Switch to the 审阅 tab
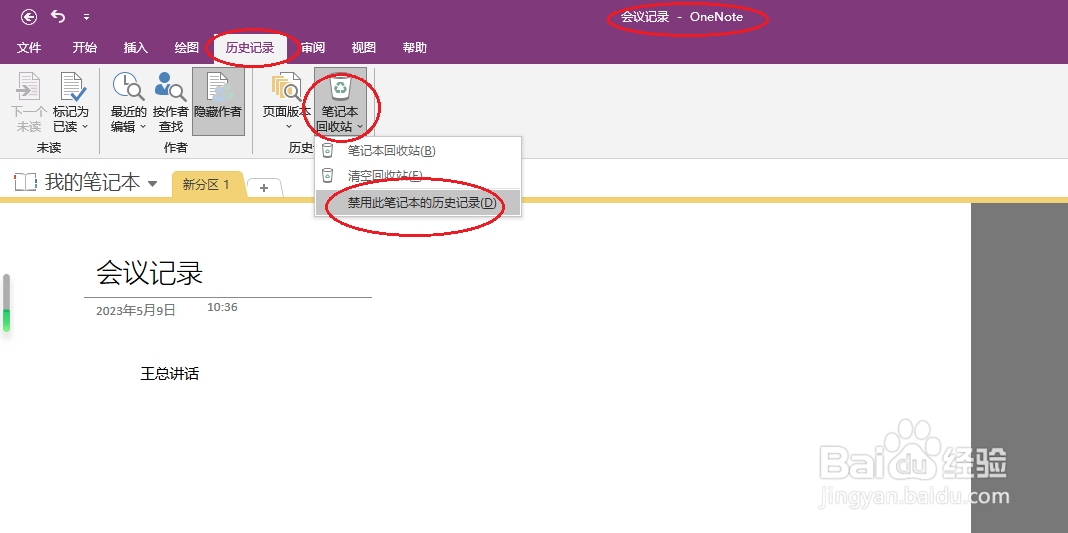Screen dimensions: 1068x533 [313, 48]
